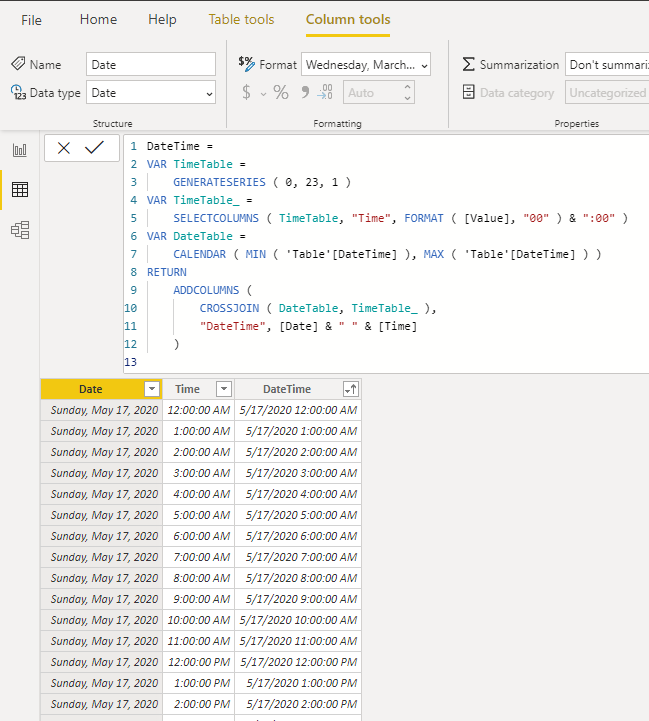Switch to the Help tab

[162, 19]
